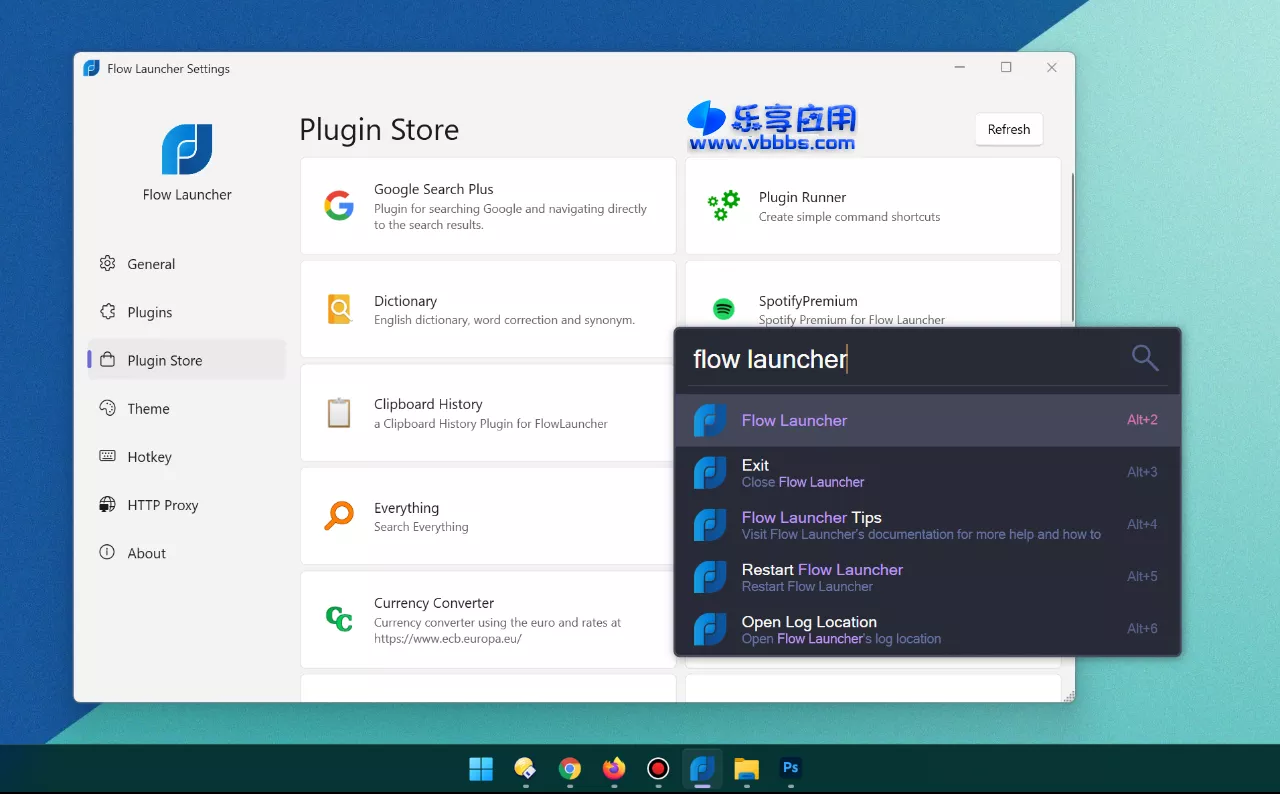This screenshot has width=1280, height=794.
Task: Click the Everything plugin's magnifier icon
Action: click(339, 516)
